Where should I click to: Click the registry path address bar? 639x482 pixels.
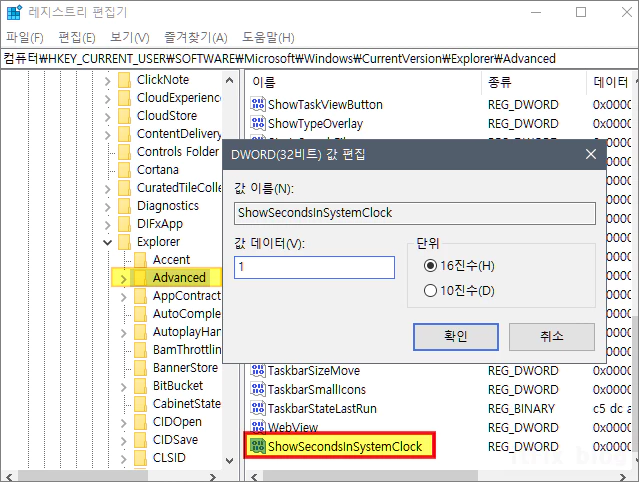pyautogui.click(x=320, y=59)
